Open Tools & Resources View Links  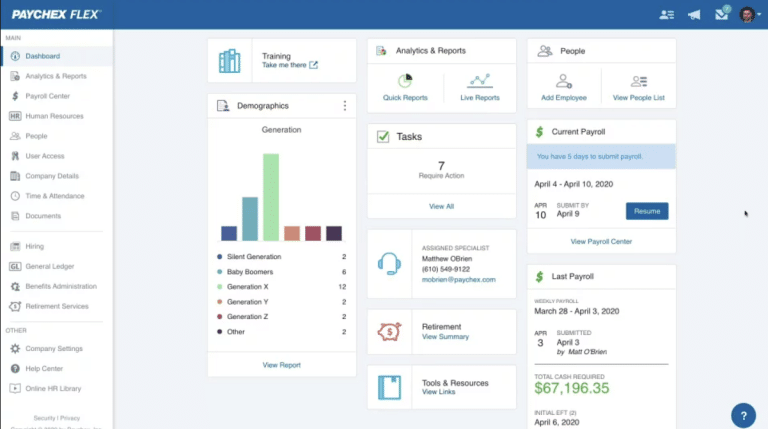tap(438, 392)
